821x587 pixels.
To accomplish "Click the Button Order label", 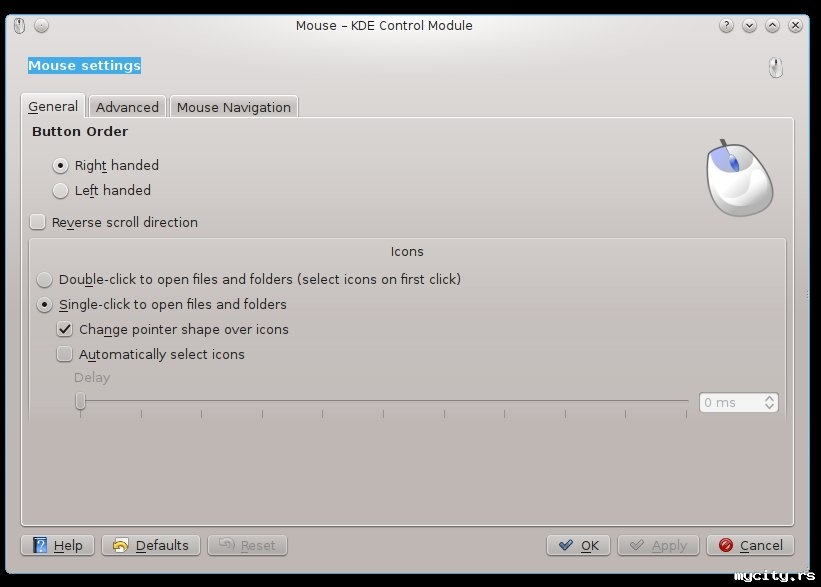I will point(80,131).
